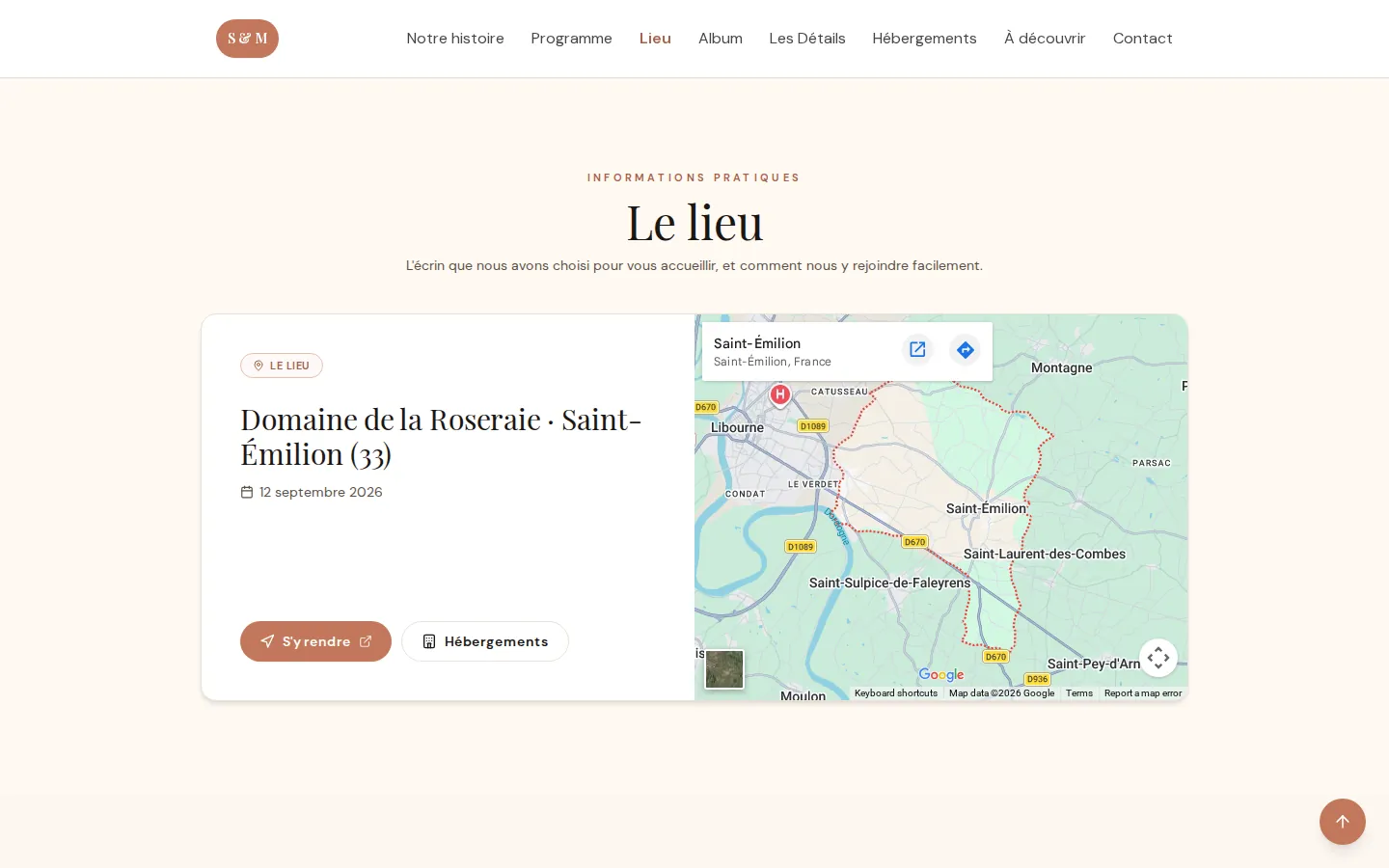Click the Le lieu section heading

[694, 223]
